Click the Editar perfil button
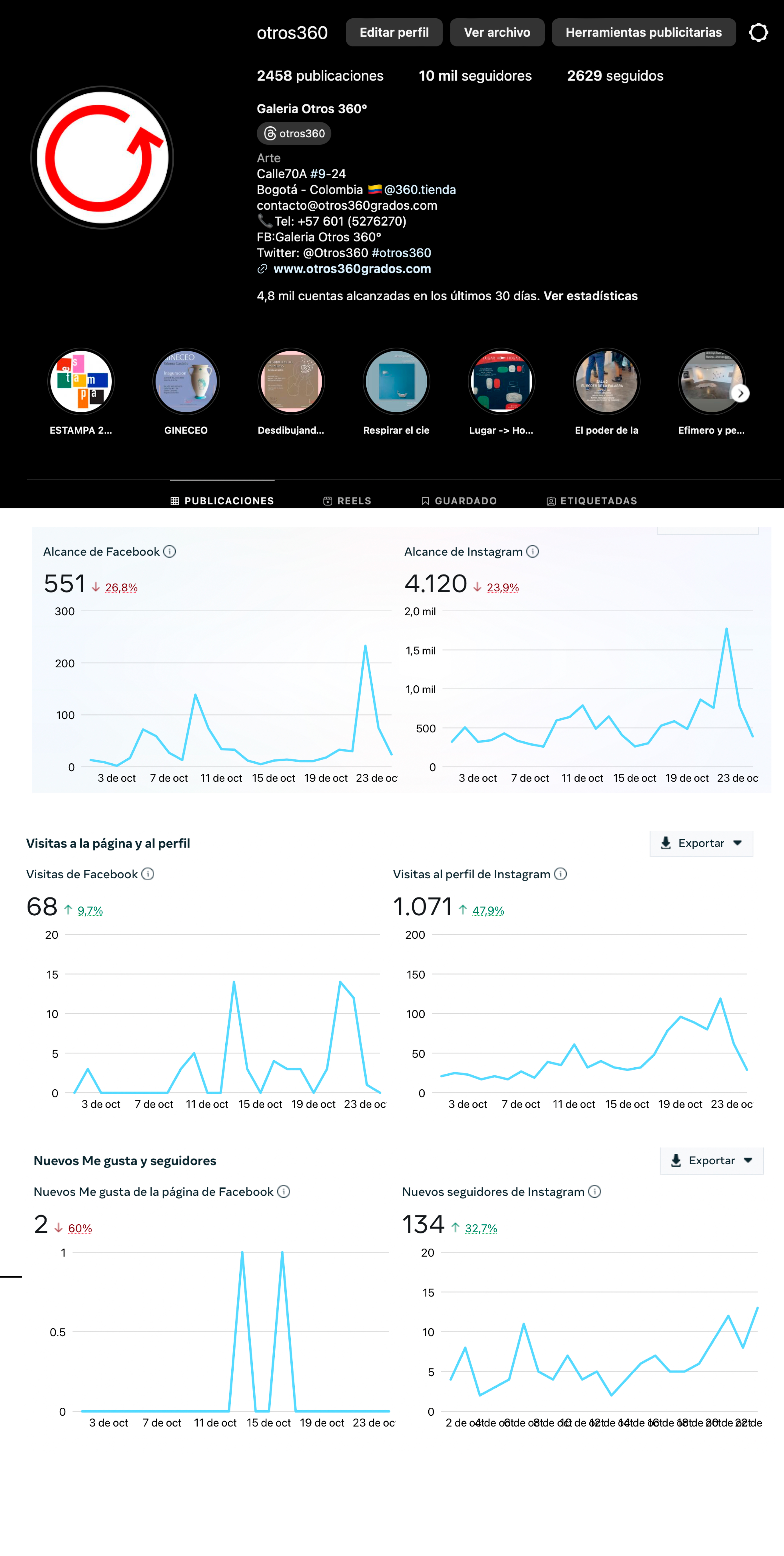784x1556 pixels. pyautogui.click(x=394, y=33)
